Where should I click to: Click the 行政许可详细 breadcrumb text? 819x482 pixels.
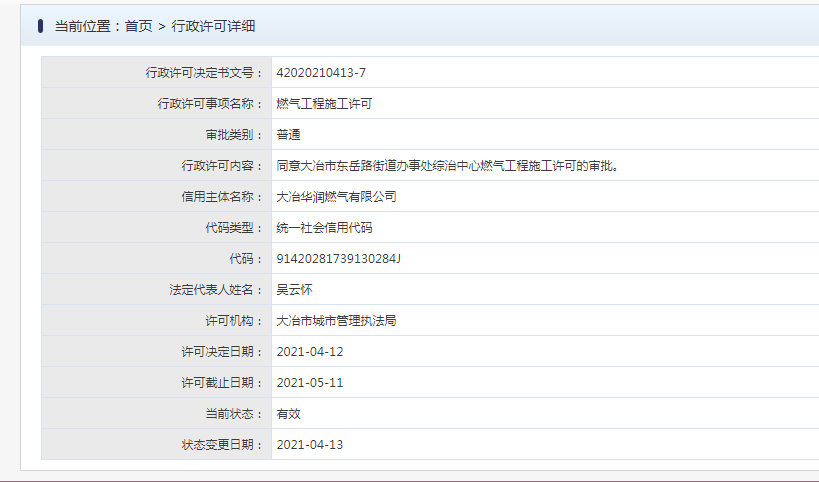pos(213,26)
